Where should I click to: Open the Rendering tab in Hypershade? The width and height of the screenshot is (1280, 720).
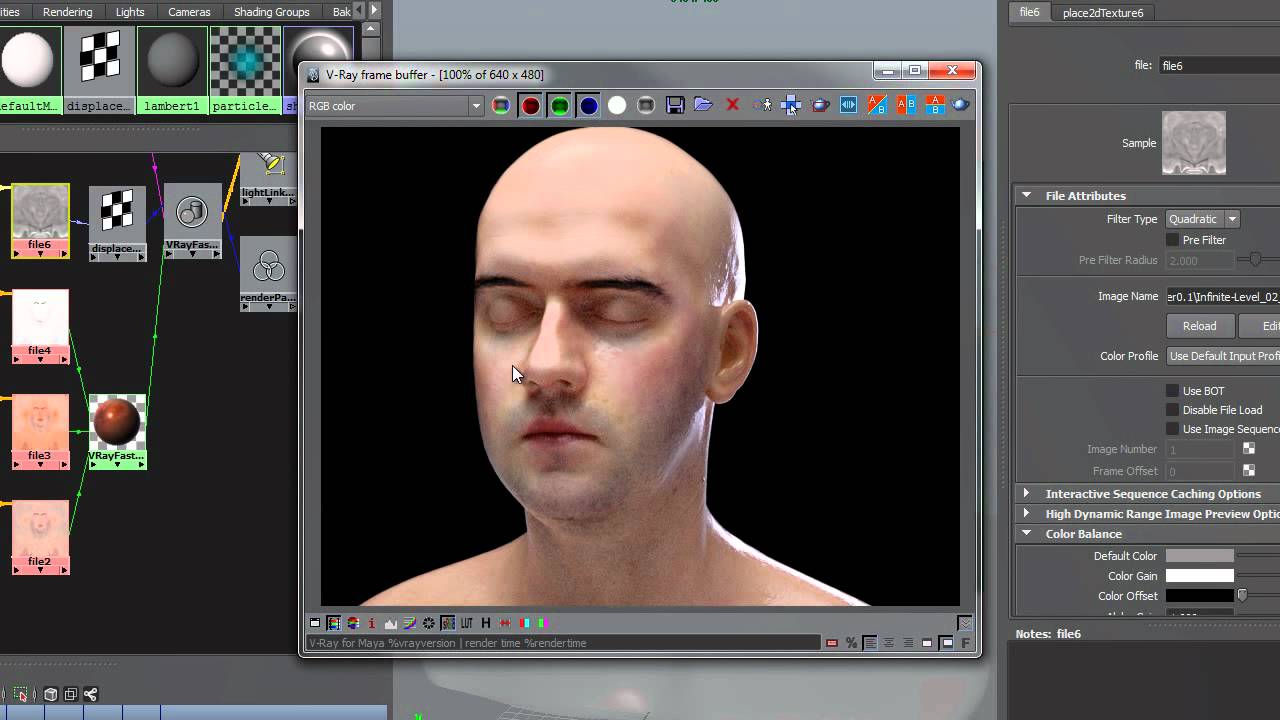[x=68, y=12]
